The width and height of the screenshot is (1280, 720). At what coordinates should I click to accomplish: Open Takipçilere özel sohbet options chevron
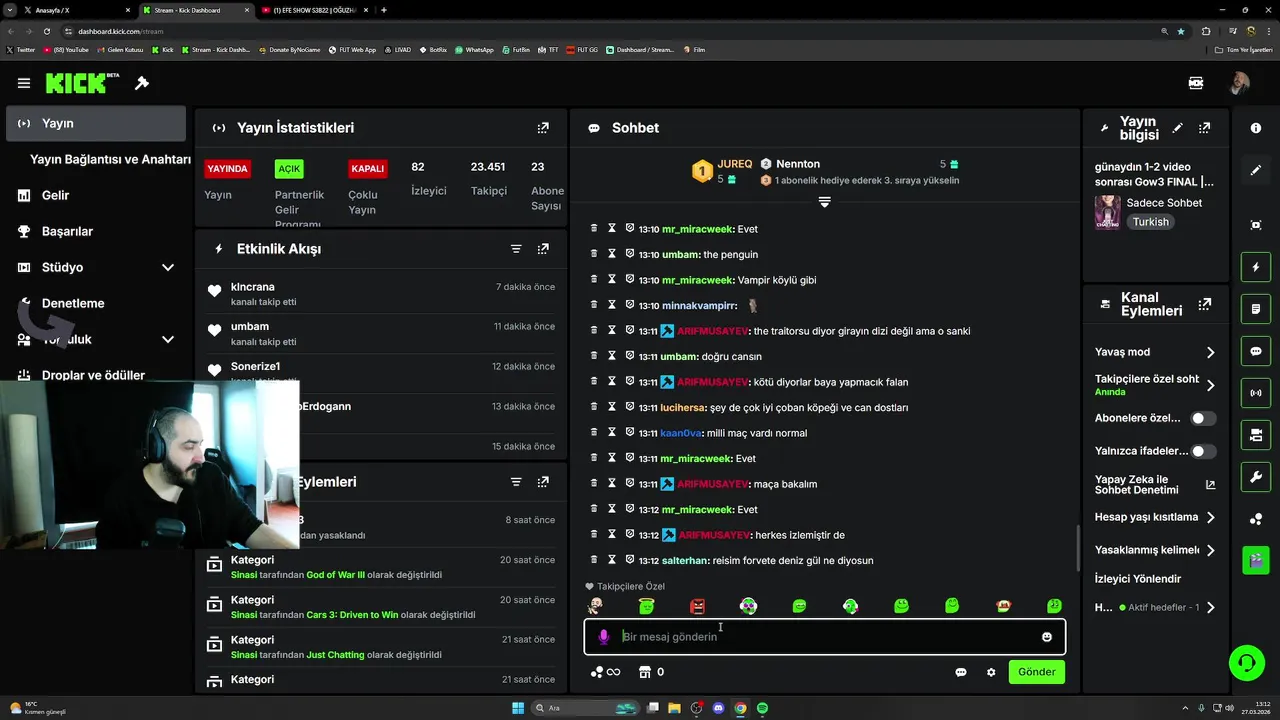click(1210, 385)
